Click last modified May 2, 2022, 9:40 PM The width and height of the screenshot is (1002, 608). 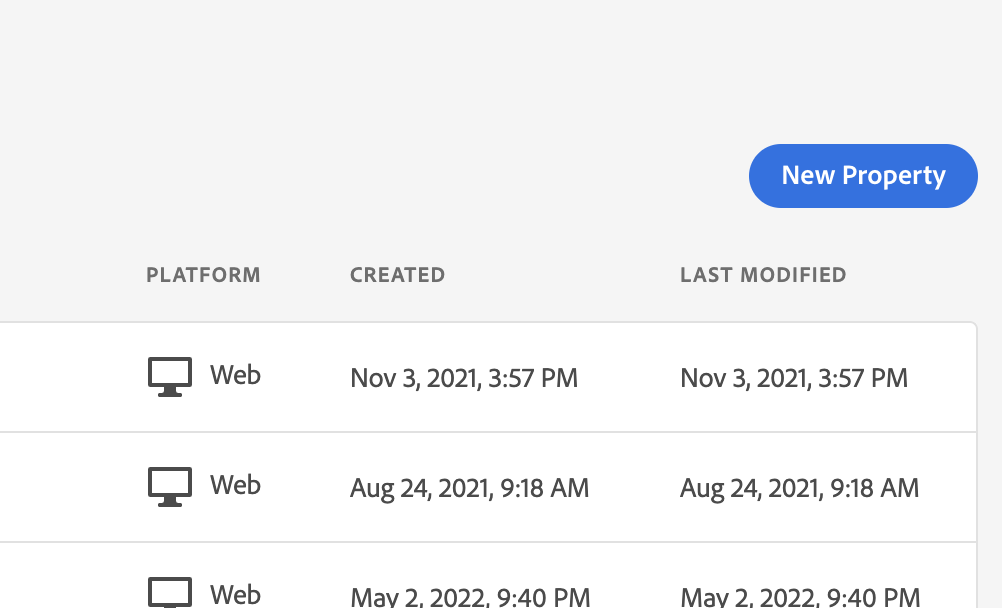click(x=800, y=597)
